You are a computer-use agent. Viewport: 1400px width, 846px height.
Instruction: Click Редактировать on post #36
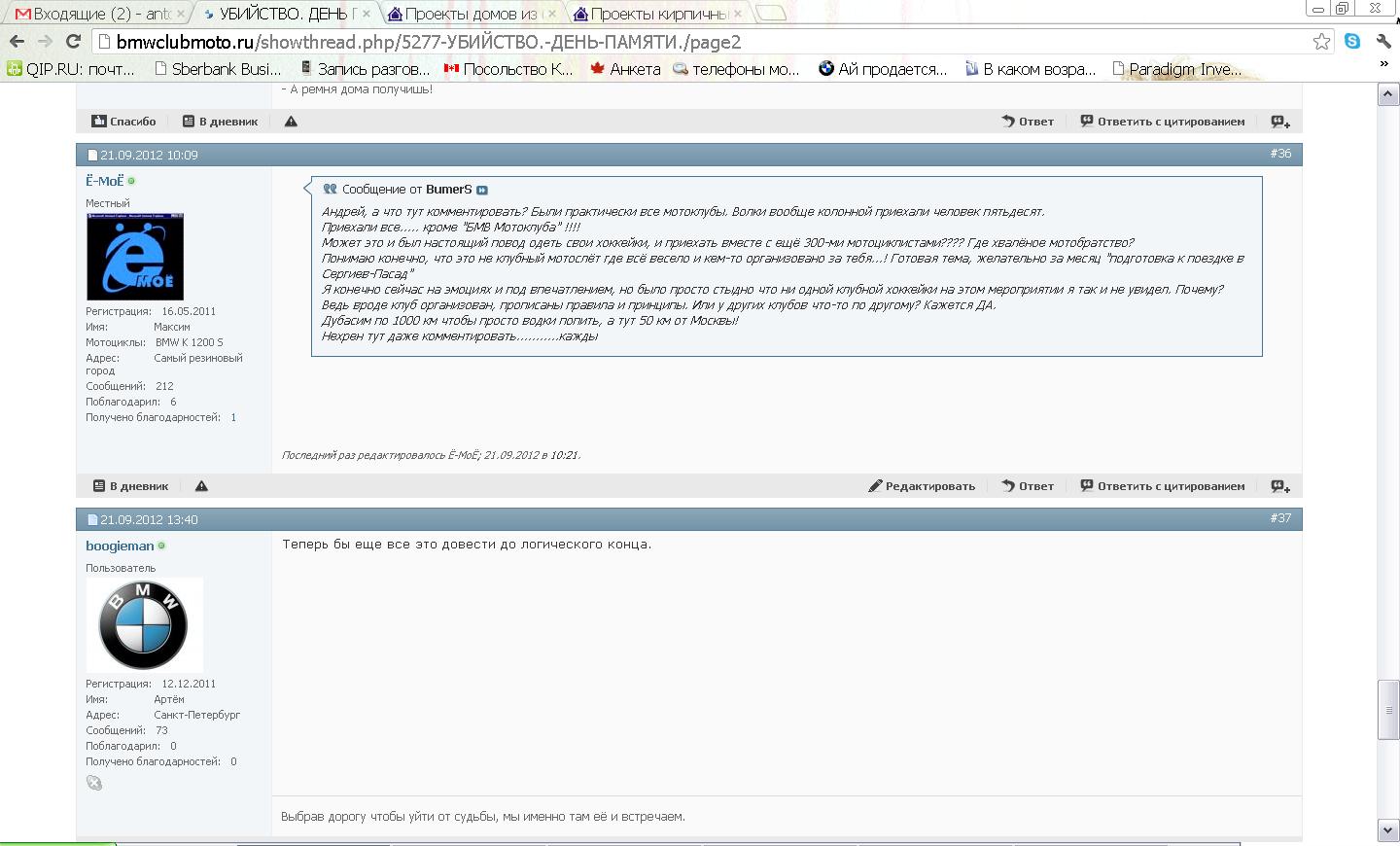pos(921,486)
